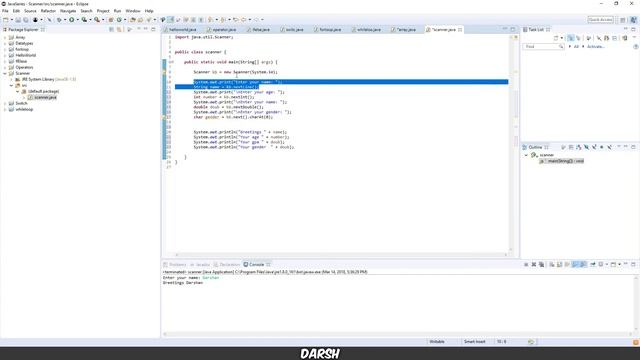
Task: Collapse the src folder node
Action: coord(11,85)
